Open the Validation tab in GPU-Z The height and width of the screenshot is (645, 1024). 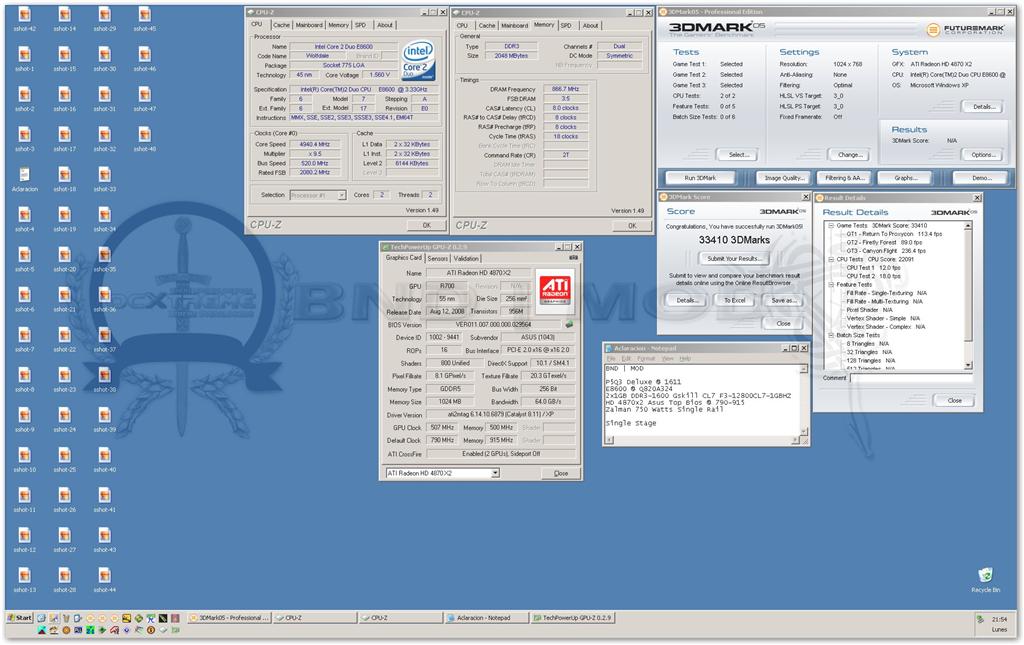click(466, 259)
